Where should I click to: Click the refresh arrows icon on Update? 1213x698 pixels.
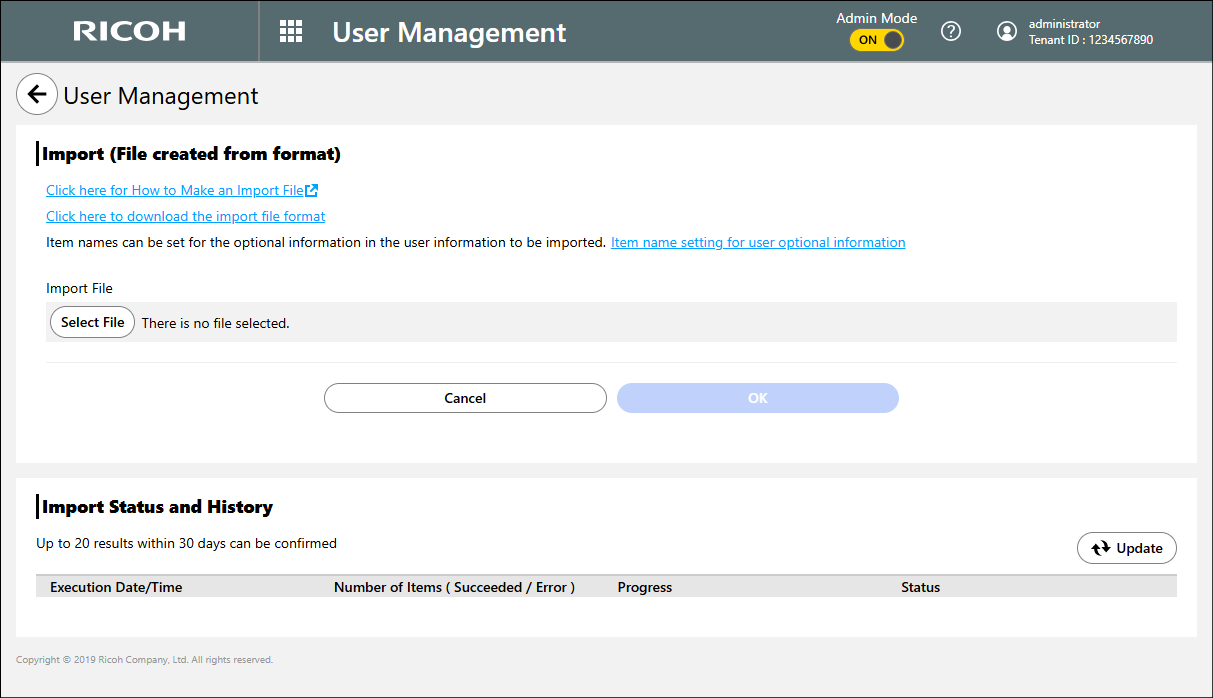point(1101,548)
